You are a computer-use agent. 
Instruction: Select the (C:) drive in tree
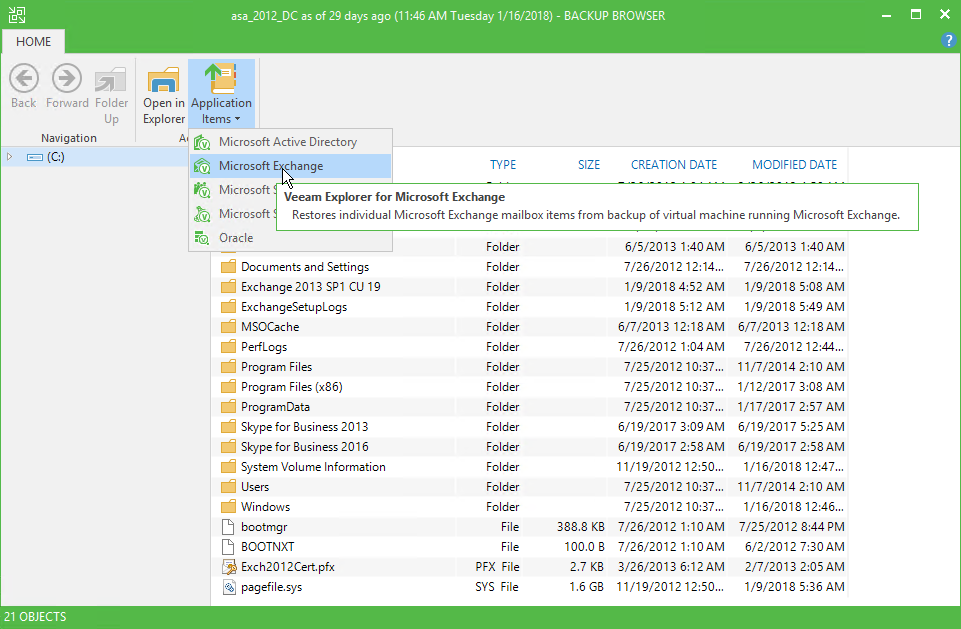pos(56,157)
